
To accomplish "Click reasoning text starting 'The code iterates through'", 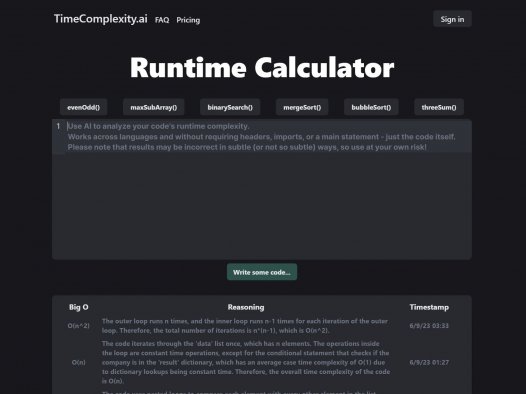I will pos(246,362).
